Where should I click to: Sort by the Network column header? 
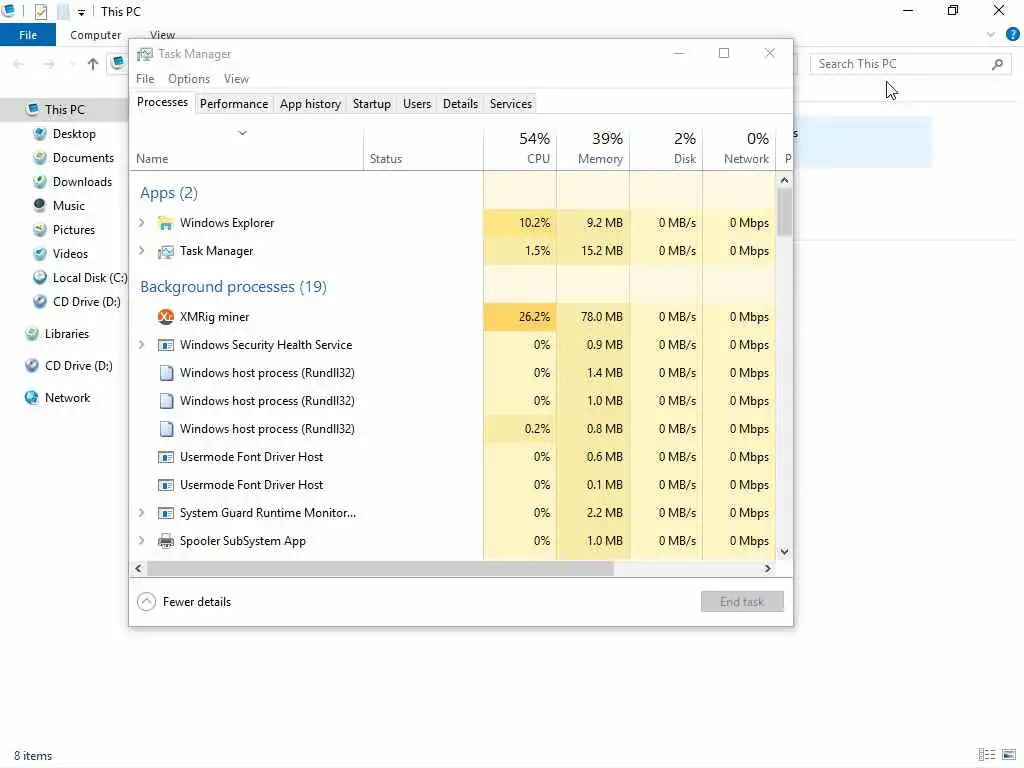(740, 149)
